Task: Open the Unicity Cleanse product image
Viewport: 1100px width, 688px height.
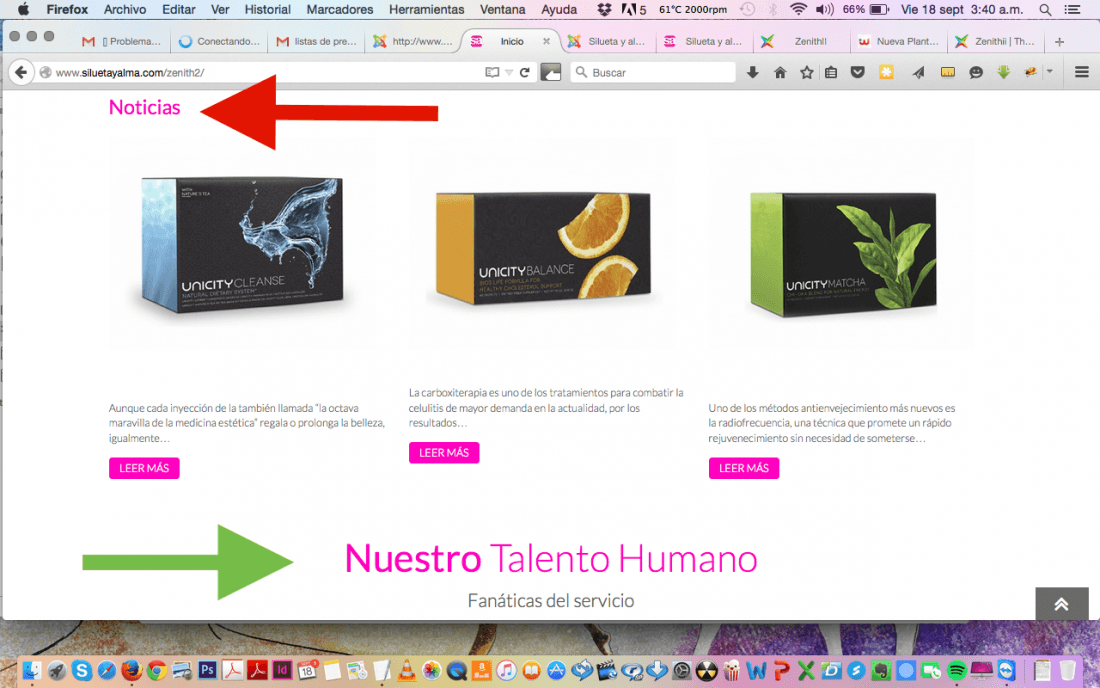Action: pos(243,243)
